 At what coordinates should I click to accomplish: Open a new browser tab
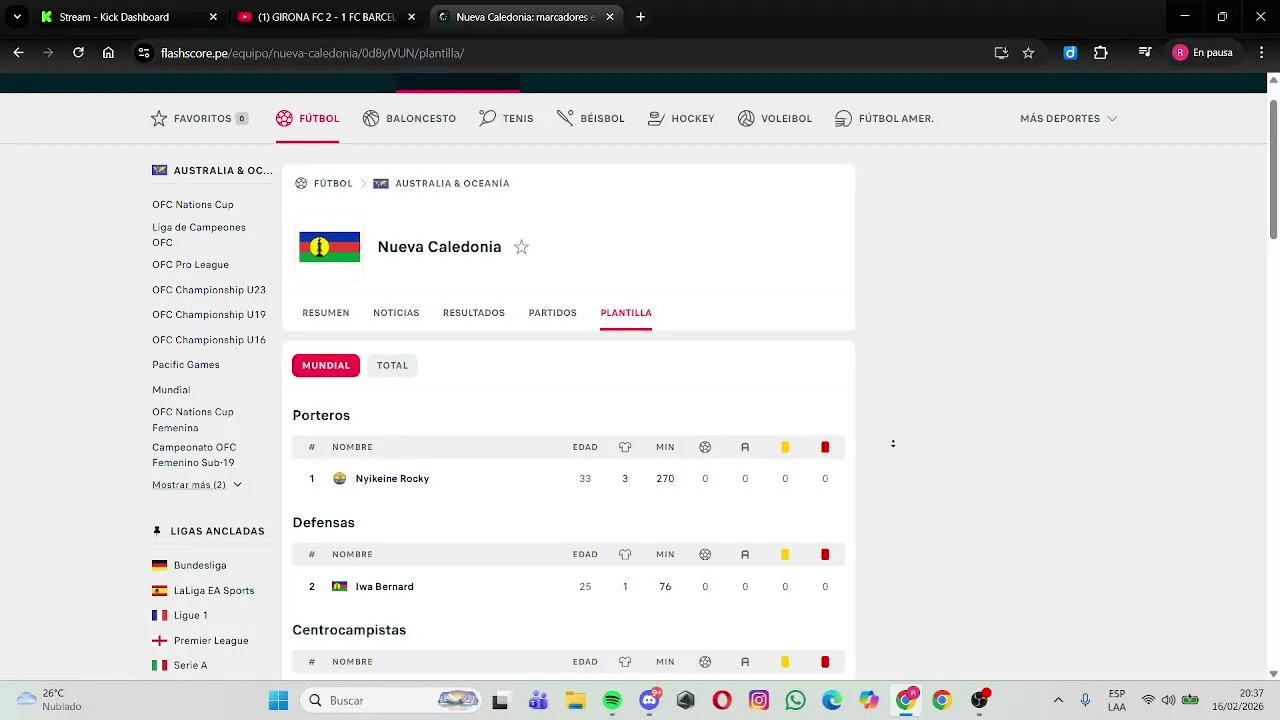pos(641,17)
